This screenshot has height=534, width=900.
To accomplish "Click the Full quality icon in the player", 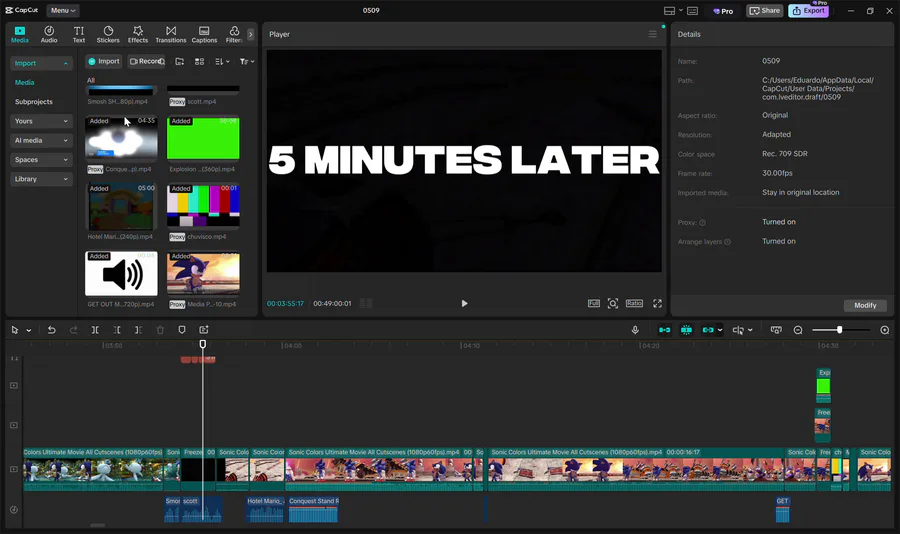I will pyautogui.click(x=594, y=303).
